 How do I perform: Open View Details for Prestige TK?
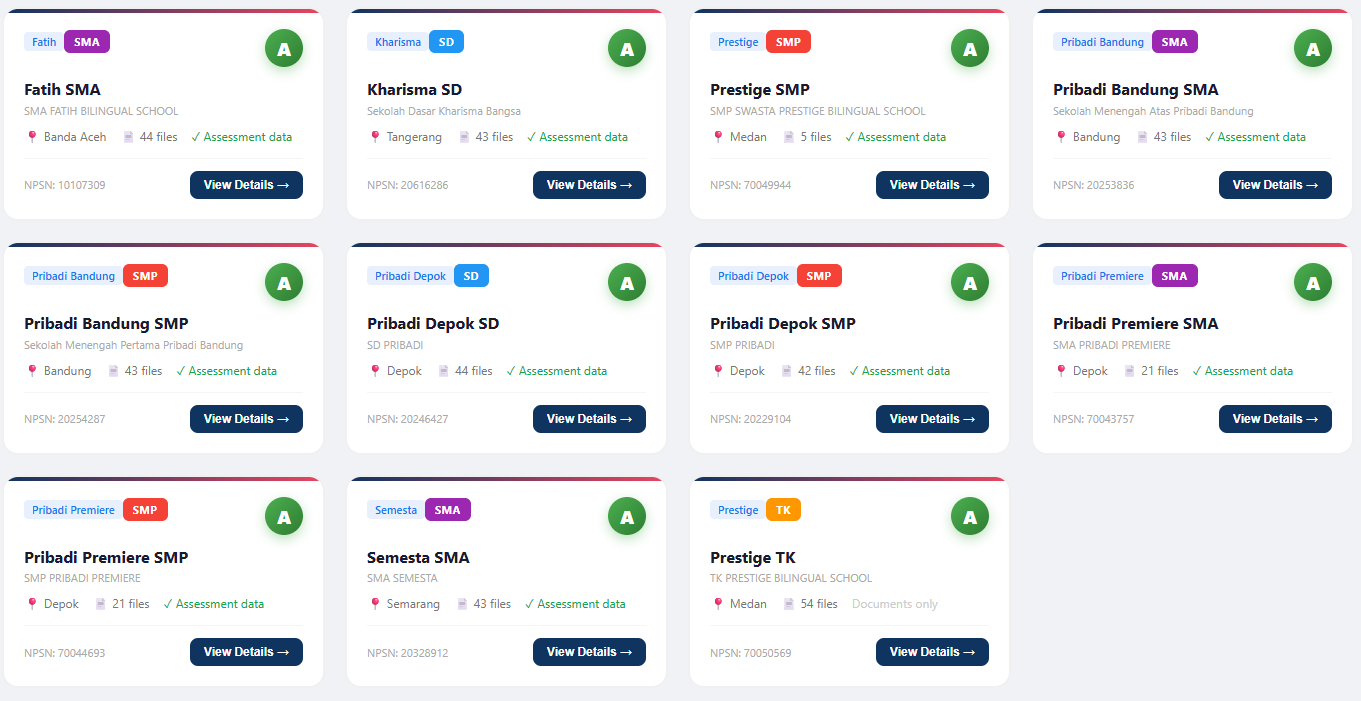click(x=932, y=651)
